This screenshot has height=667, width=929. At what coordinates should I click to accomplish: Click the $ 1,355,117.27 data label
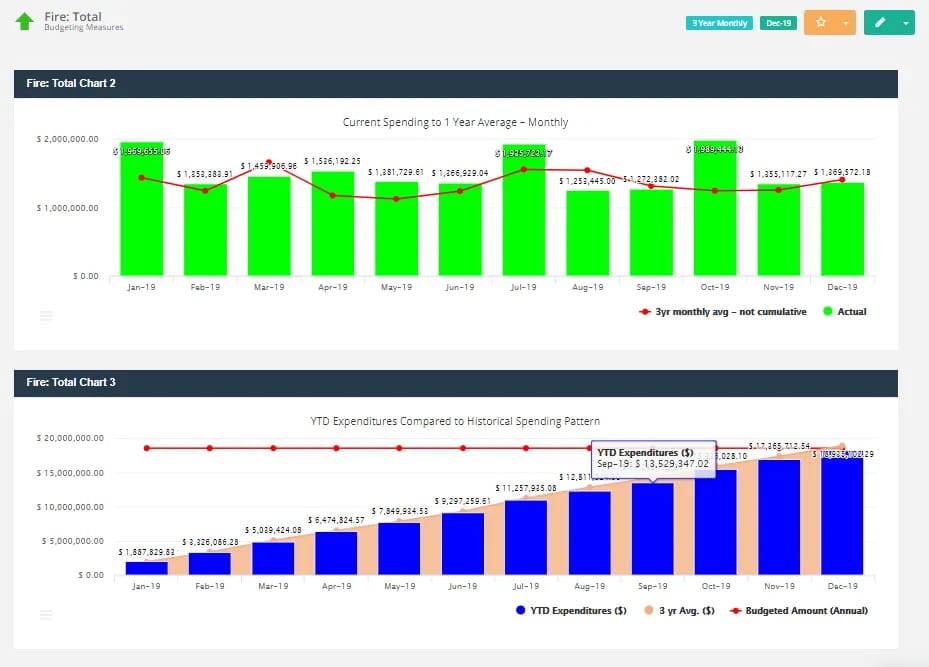point(778,174)
